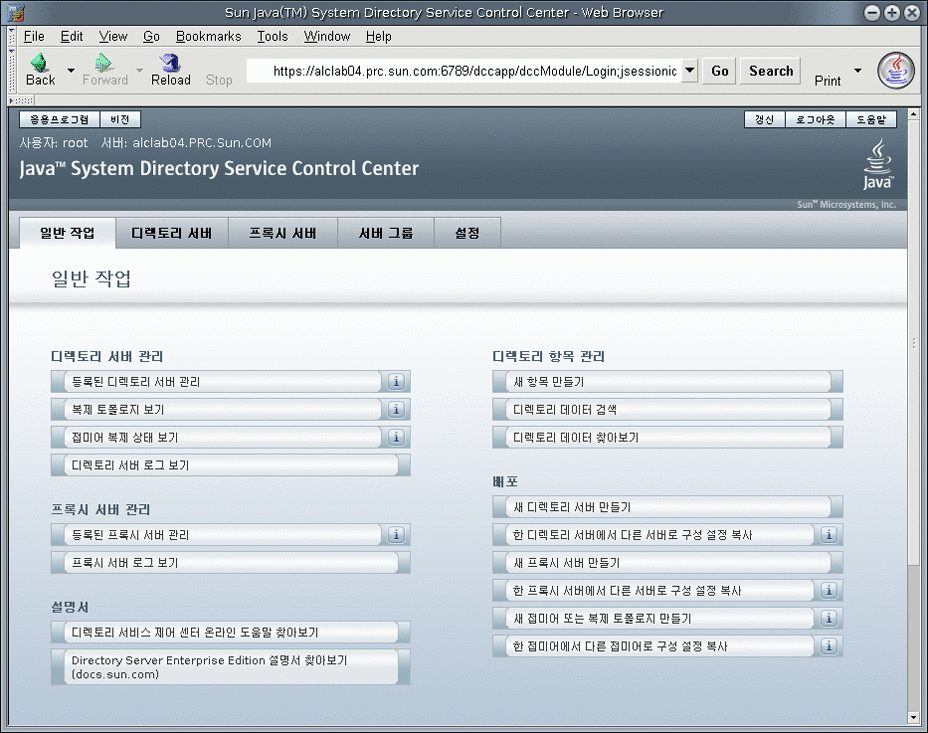This screenshot has height=733, width=928.
Task: Open the Forward history dropdown arrow
Action: pos(140,70)
